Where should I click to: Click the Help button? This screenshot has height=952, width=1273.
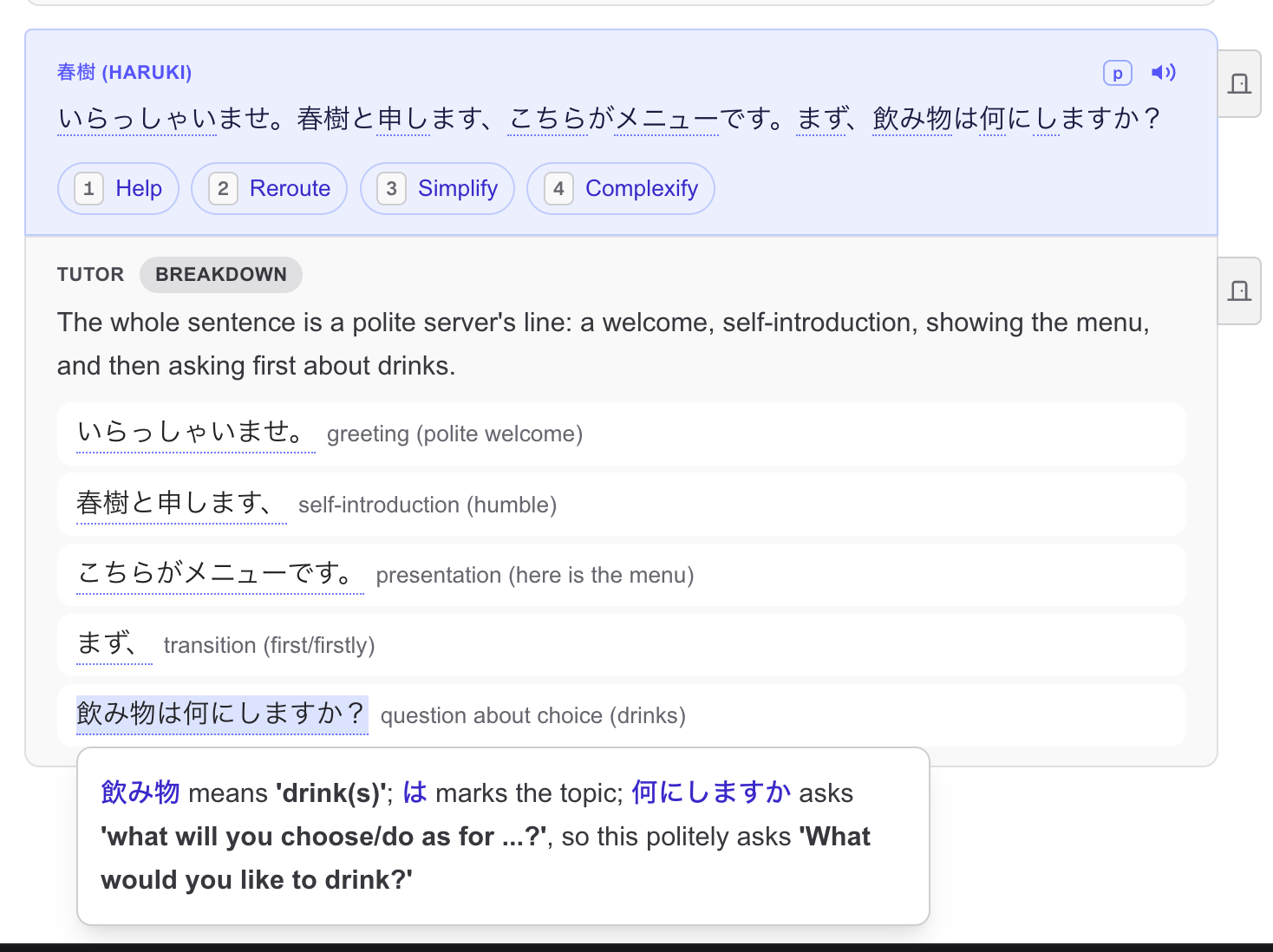coord(118,188)
